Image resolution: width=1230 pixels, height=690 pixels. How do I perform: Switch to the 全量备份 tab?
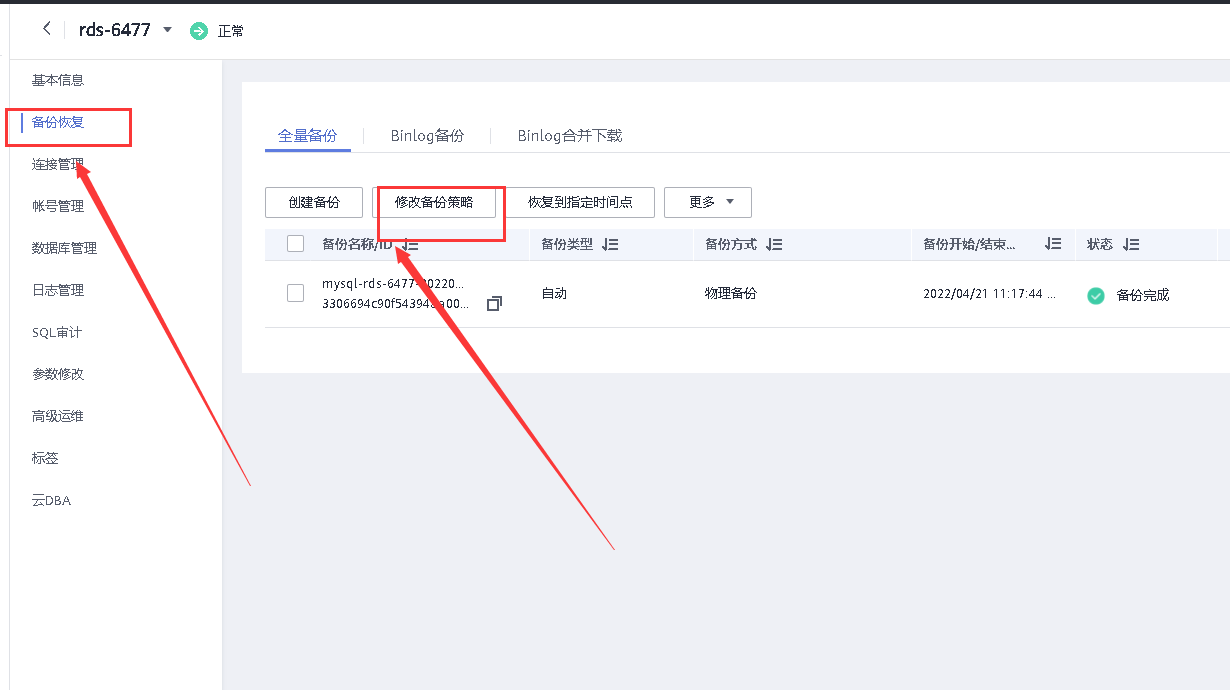coord(308,136)
